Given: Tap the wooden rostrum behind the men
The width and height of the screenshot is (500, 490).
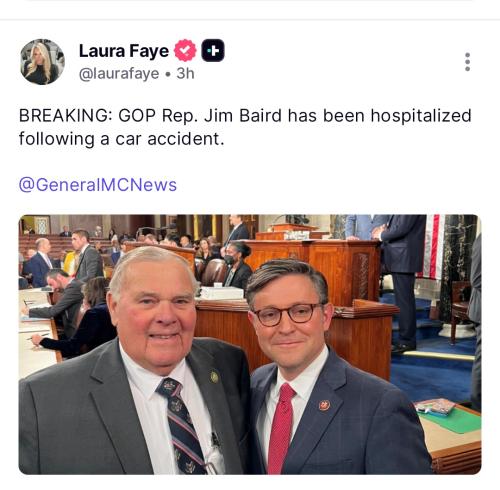Looking at the screenshot, I should coord(312,270).
